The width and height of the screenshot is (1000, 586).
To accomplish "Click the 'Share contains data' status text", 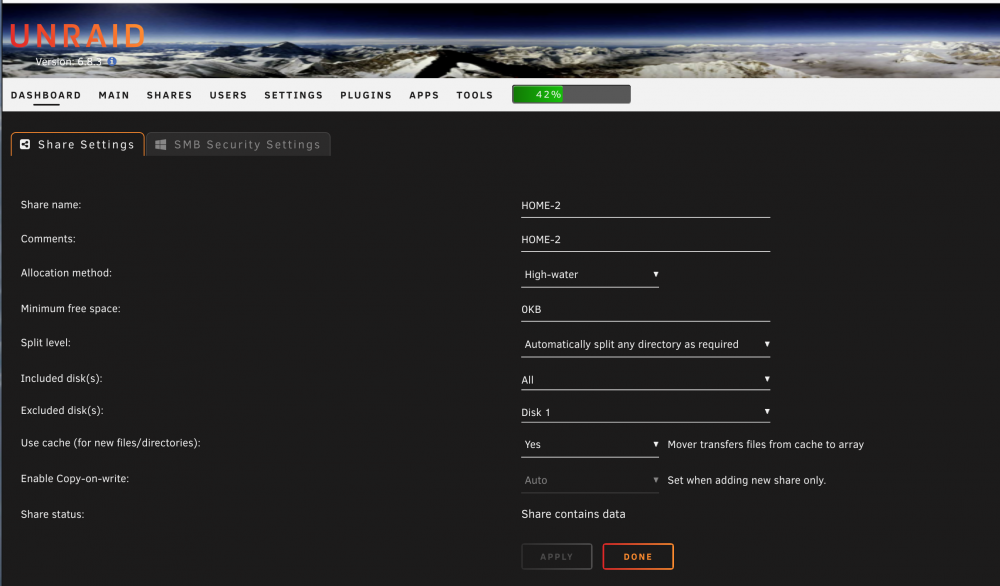I will pos(573,514).
